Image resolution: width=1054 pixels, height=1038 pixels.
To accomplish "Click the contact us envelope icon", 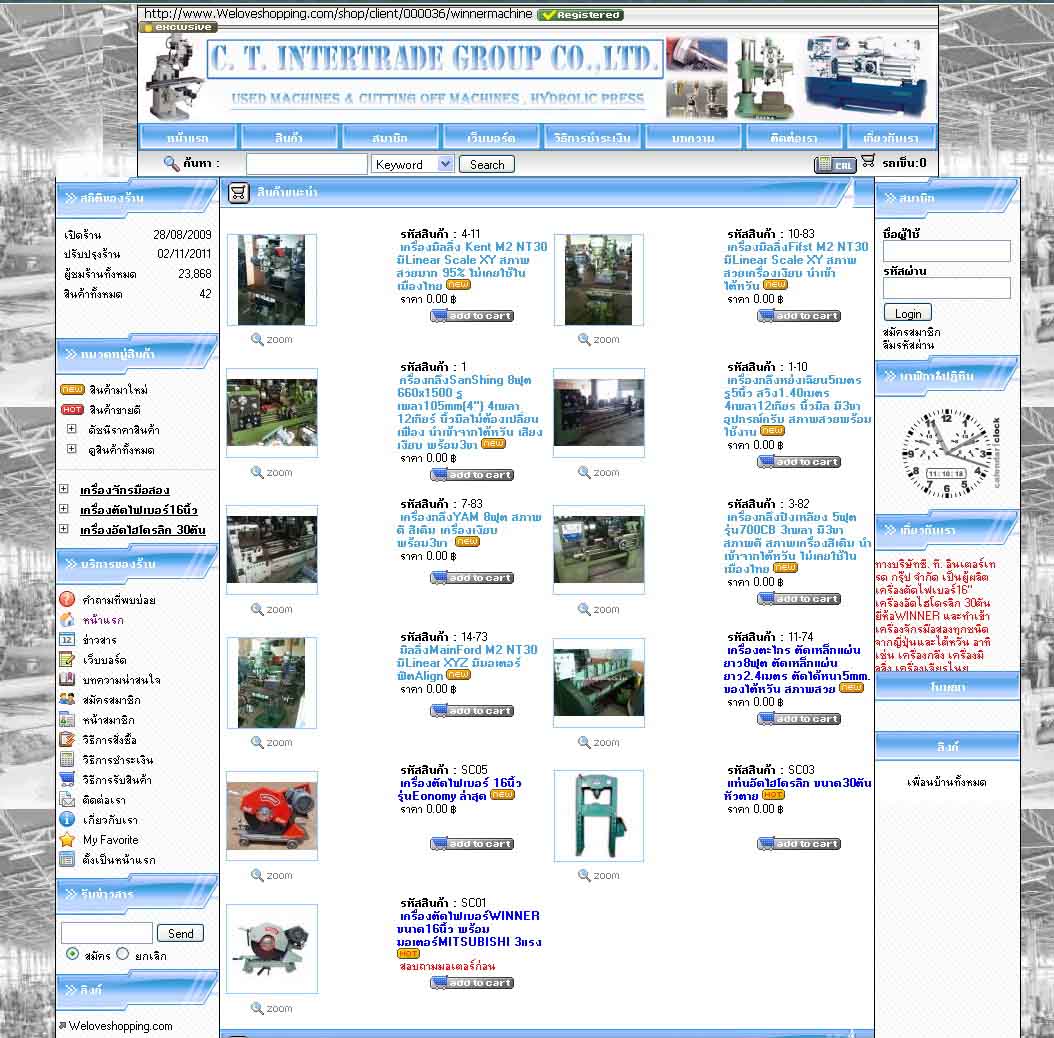I will point(67,800).
